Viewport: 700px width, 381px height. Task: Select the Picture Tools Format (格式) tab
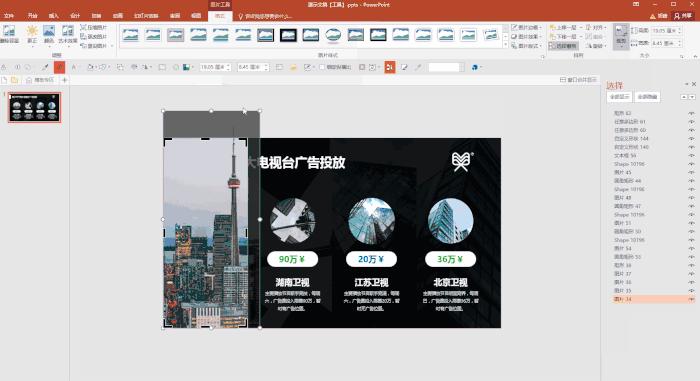pos(220,16)
